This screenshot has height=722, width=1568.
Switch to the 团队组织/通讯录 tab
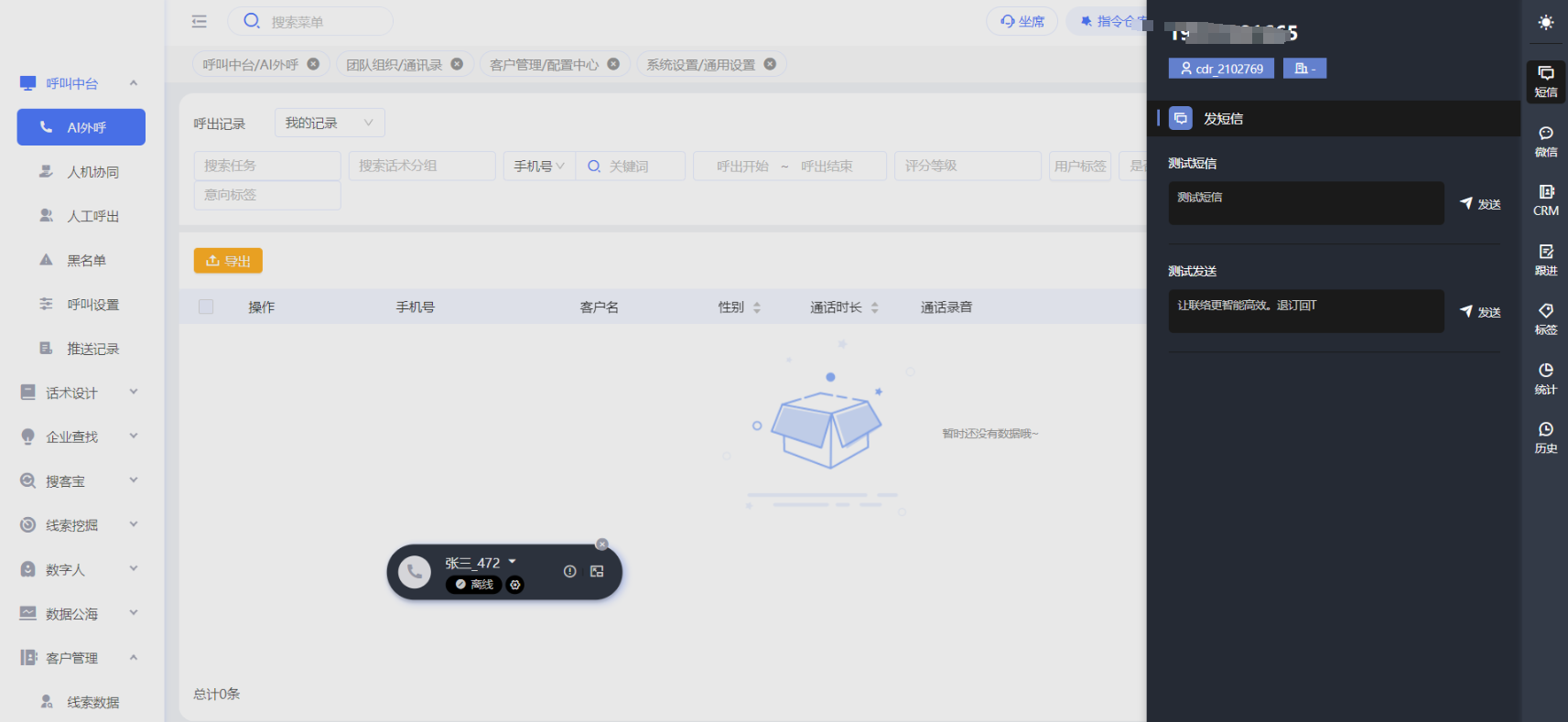(x=394, y=64)
